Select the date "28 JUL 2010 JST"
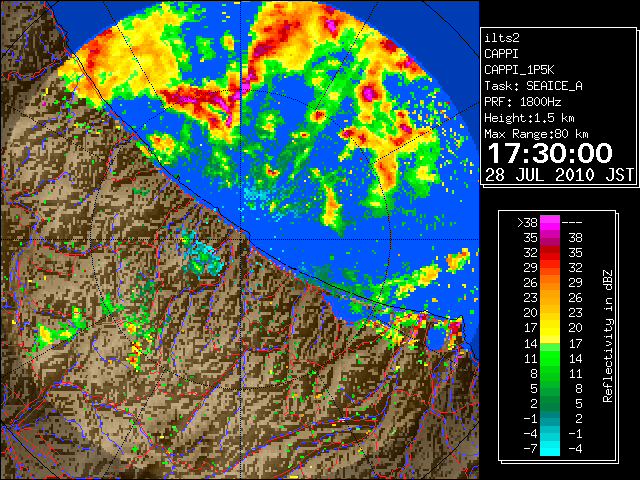 559,175
